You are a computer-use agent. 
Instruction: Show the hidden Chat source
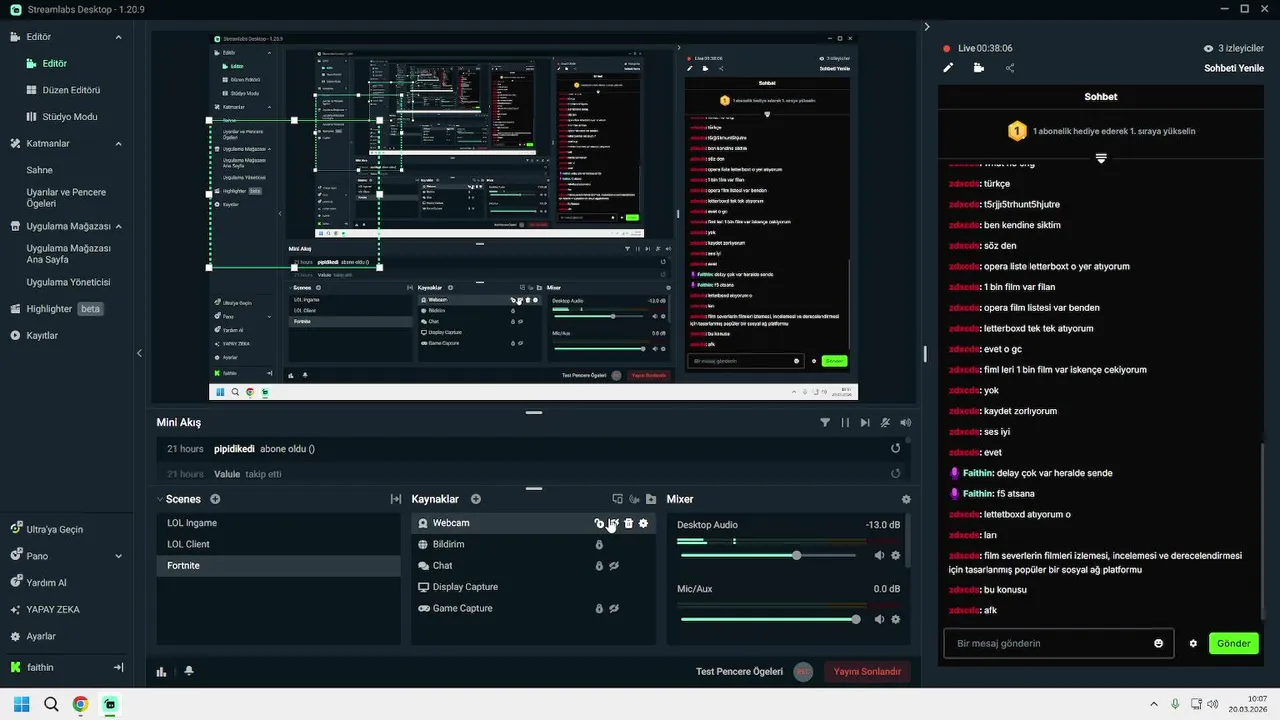614,566
